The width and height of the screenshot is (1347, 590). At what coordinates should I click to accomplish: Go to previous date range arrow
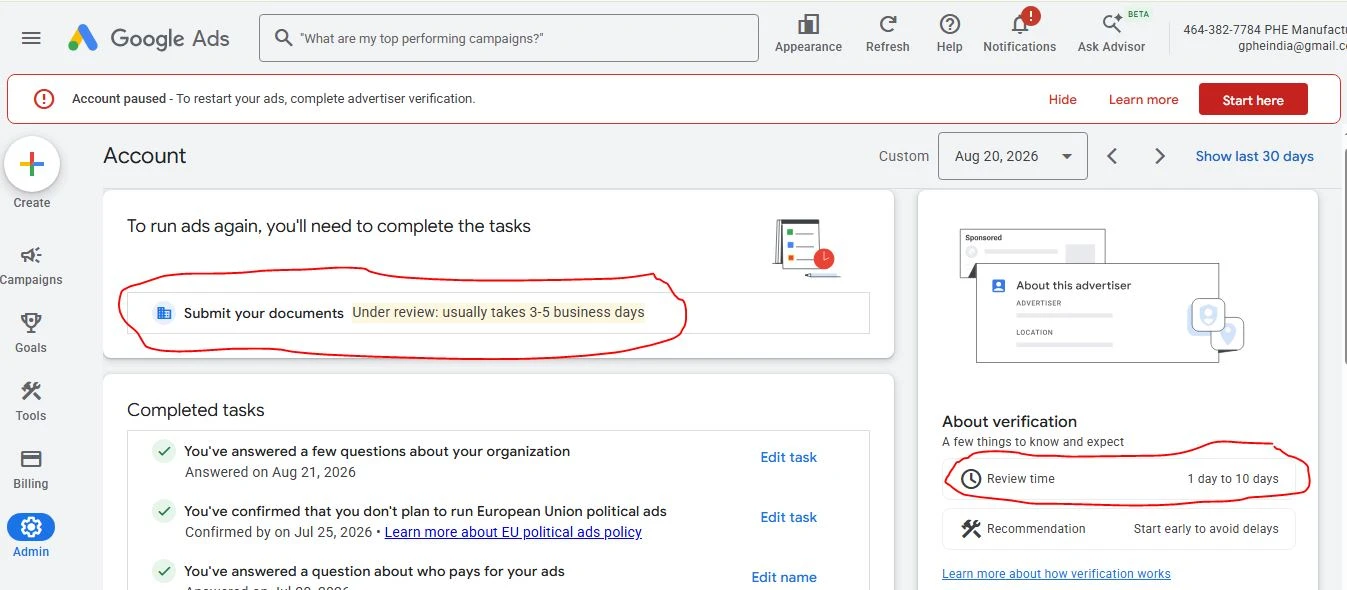[1112, 156]
